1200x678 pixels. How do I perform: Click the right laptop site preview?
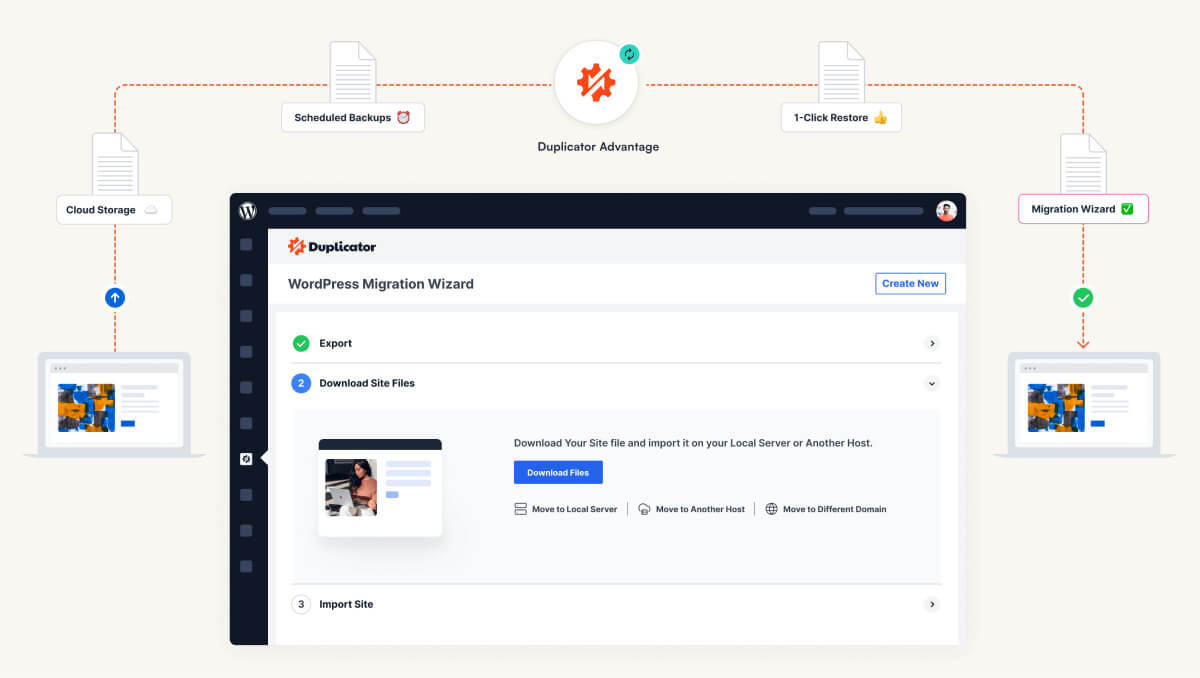tap(1084, 405)
